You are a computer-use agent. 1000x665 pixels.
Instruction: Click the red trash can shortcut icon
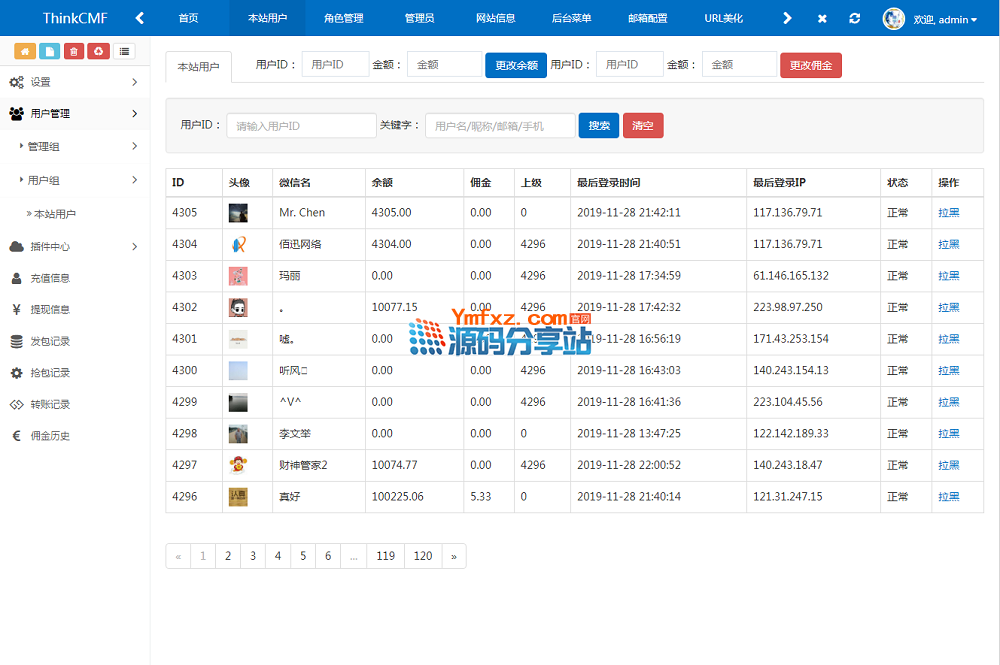pyautogui.click(x=74, y=51)
